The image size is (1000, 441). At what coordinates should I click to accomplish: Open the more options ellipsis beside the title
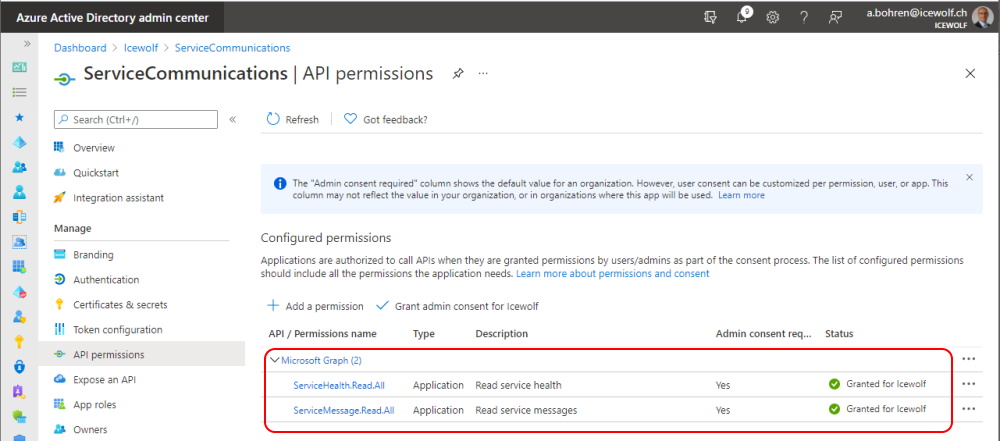tap(483, 73)
